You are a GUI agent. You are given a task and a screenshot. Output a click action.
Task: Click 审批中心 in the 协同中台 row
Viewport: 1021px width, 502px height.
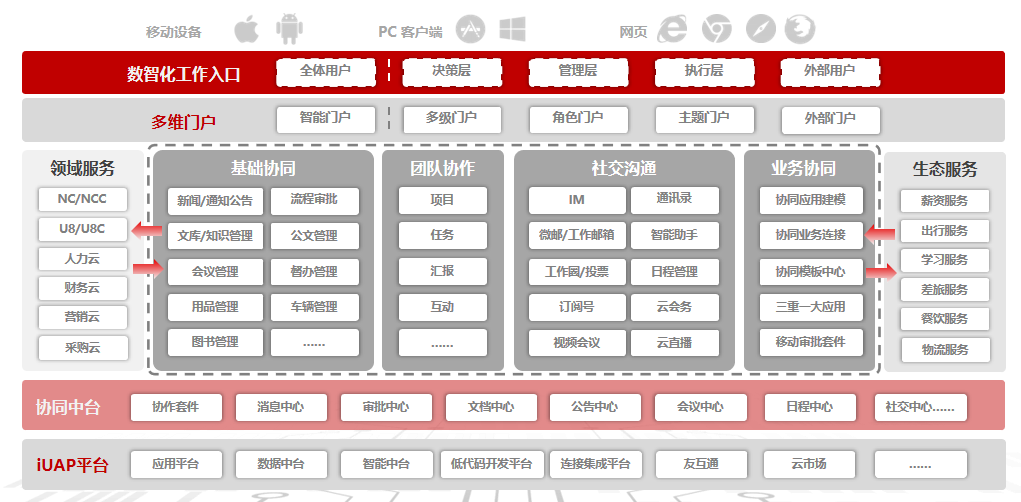coord(385,407)
